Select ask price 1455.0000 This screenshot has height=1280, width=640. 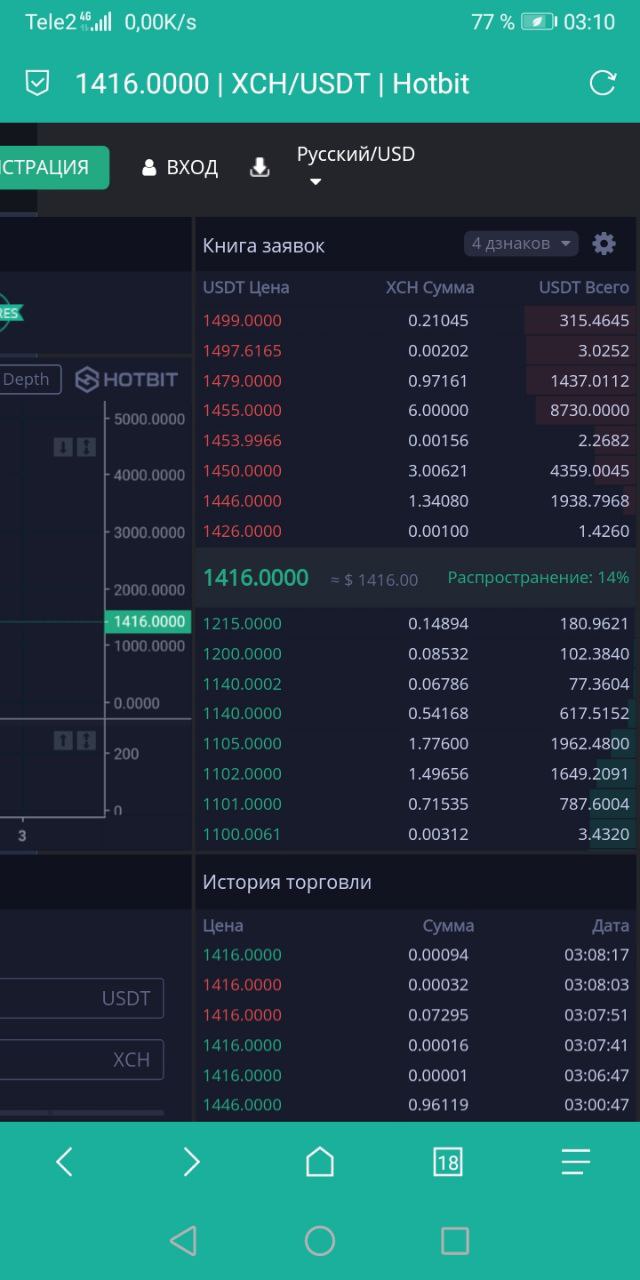tap(242, 410)
